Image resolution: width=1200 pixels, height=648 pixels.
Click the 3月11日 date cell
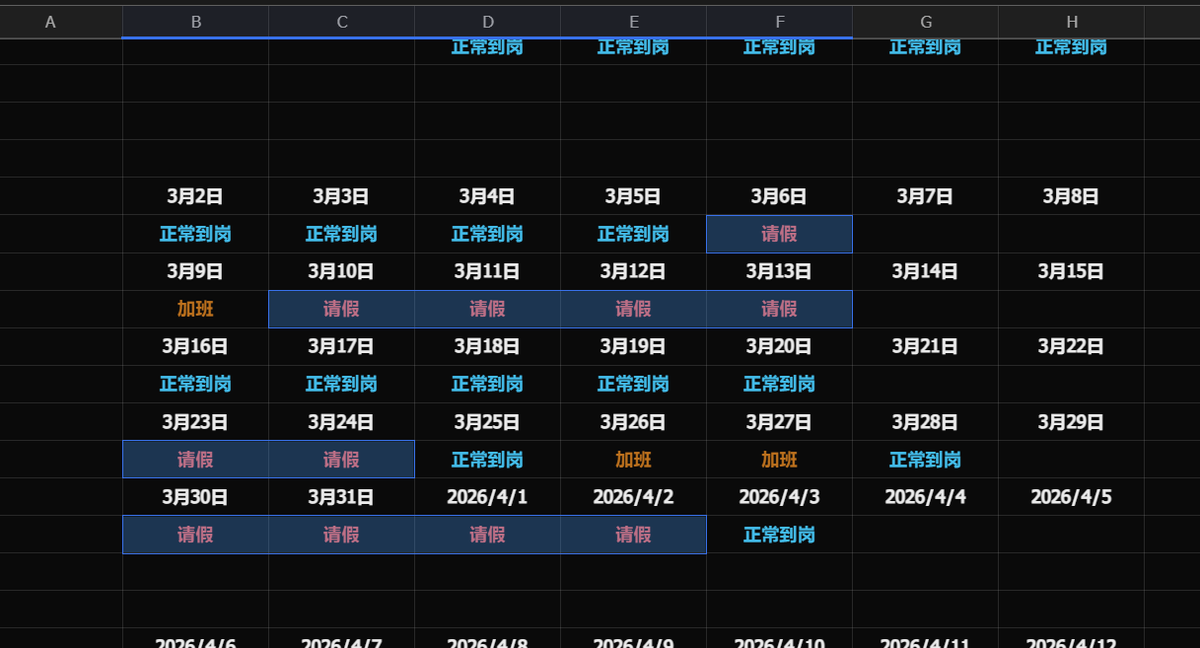tap(488, 271)
